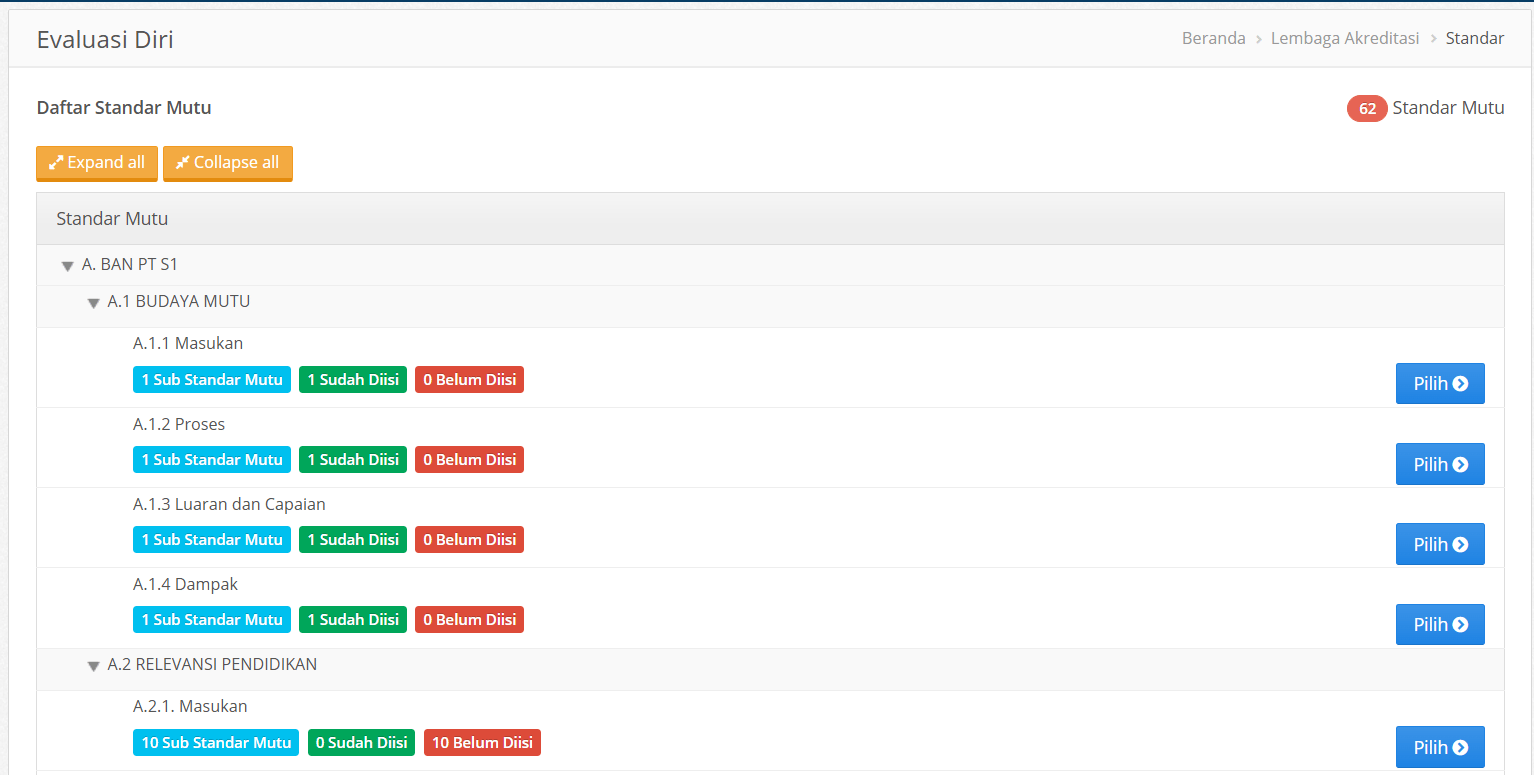The height and width of the screenshot is (775, 1534).
Task: Click the 10 Sub Standar Mutu badge
Action: (x=216, y=743)
